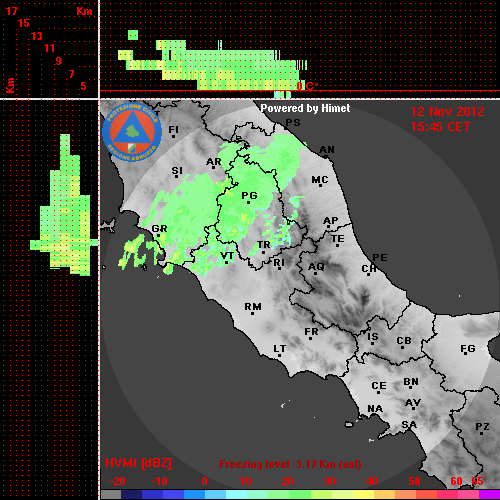Select the 60 dBZ legend value
This screenshot has height=500, width=500.
(456, 481)
